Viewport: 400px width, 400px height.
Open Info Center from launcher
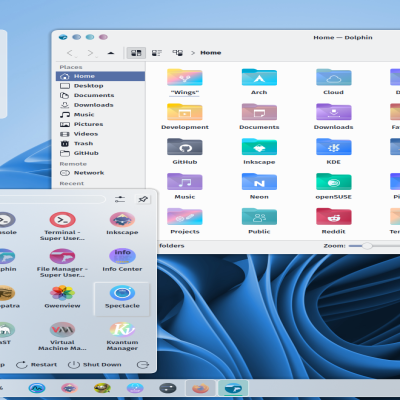coord(122,260)
